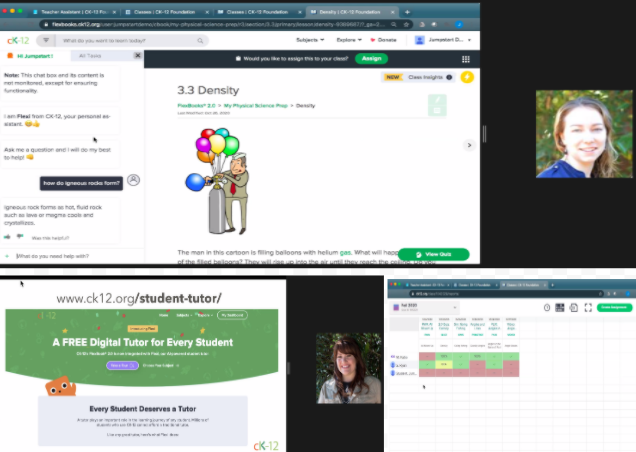The image size is (636, 452).
Task: Click the zoom magnifier icon in the address bar
Action: point(394,24)
